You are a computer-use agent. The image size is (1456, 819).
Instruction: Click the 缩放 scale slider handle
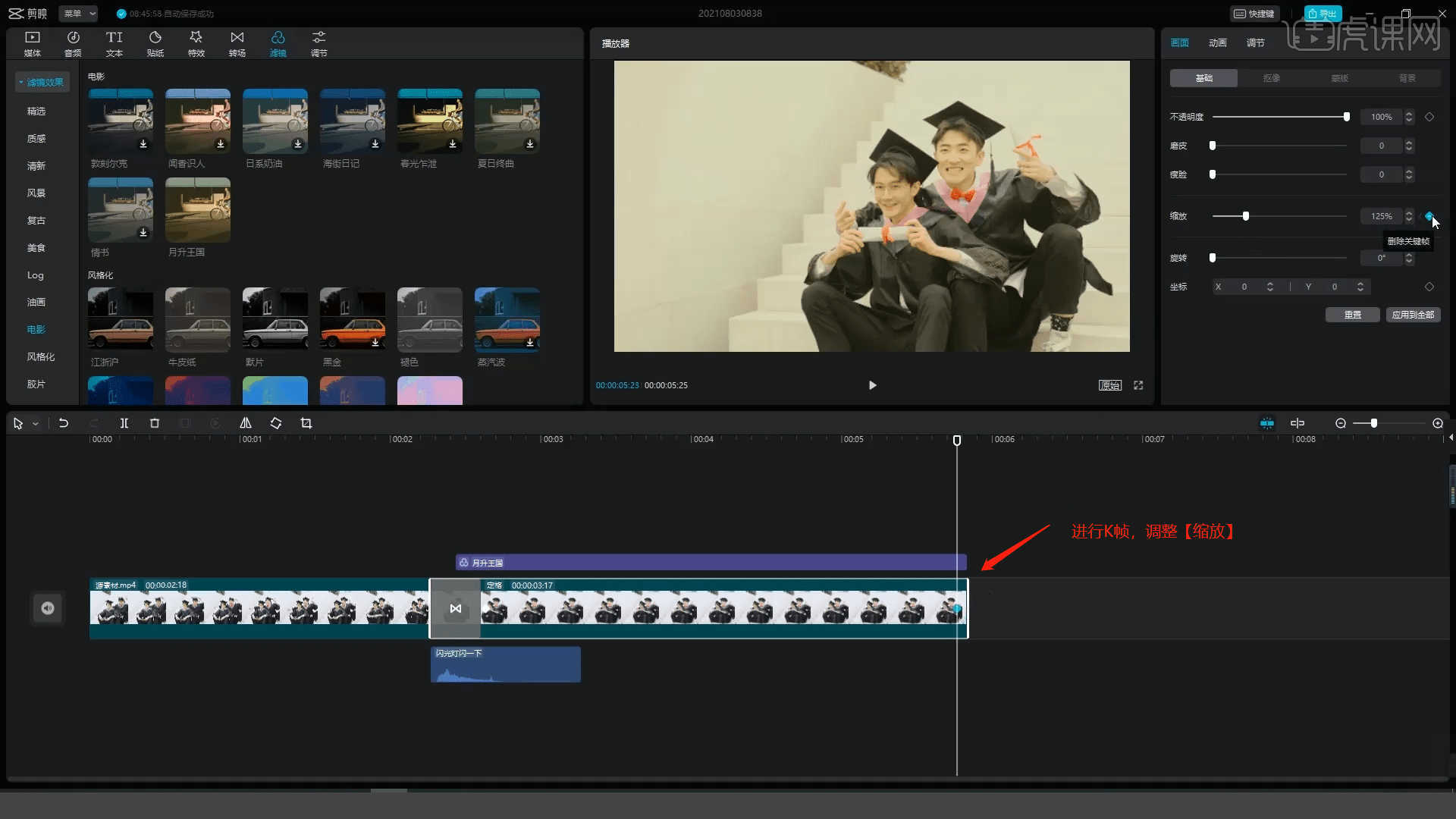point(1246,216)
